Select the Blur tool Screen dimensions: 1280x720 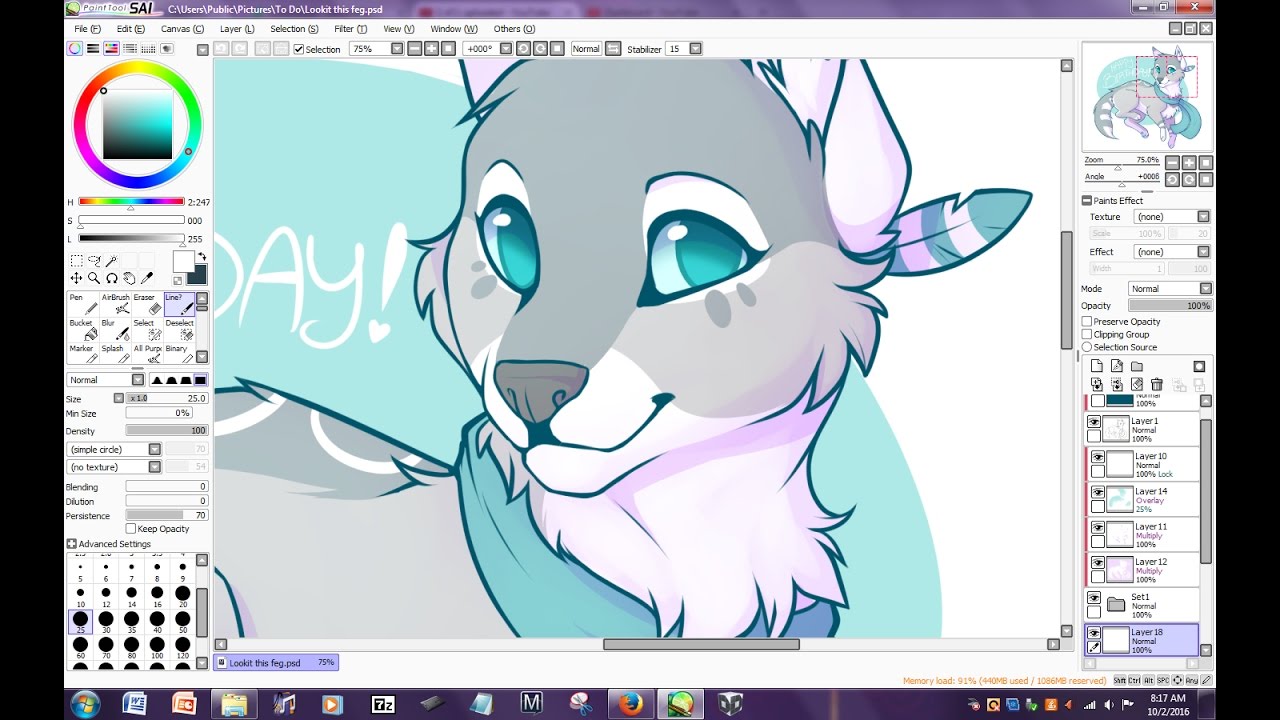115,330
